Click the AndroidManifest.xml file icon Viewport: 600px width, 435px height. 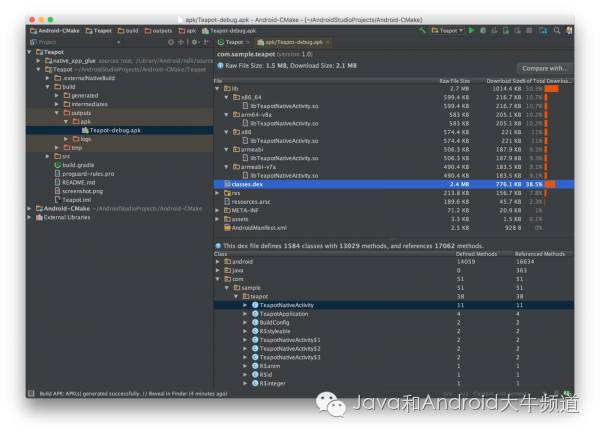[227, 228]
